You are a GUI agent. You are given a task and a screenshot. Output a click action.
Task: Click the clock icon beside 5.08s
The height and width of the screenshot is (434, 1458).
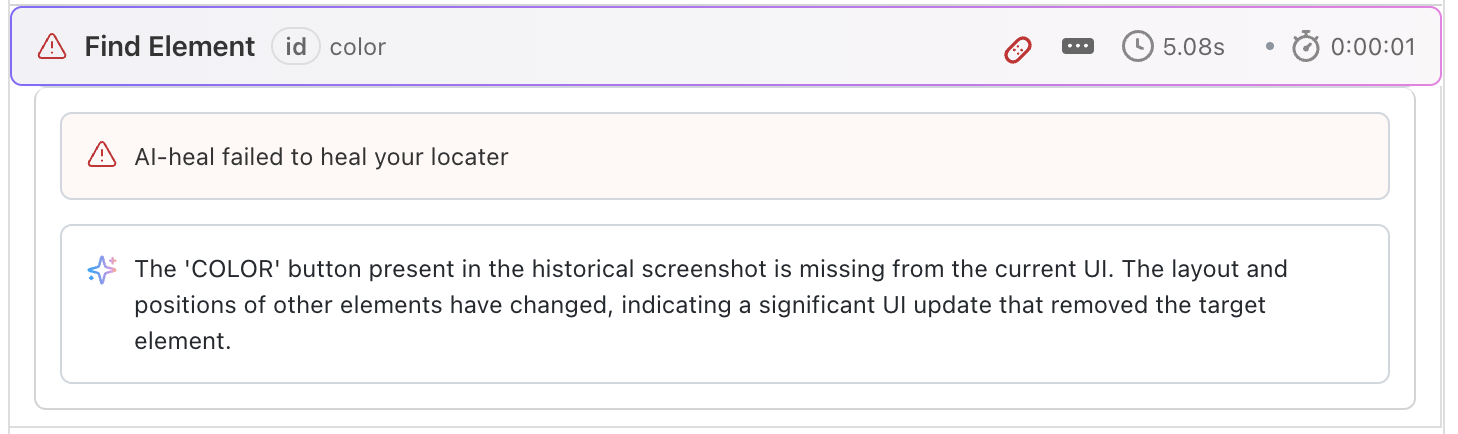(1138, 47)
